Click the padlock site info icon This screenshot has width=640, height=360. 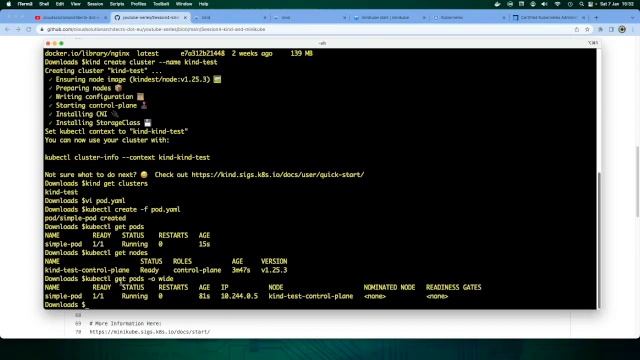pos(42,29)
